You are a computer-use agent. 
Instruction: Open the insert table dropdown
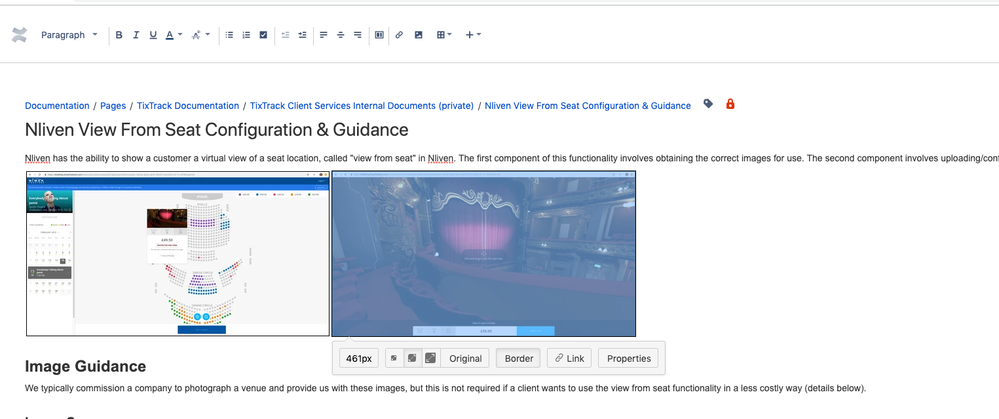tap(444, 35)
